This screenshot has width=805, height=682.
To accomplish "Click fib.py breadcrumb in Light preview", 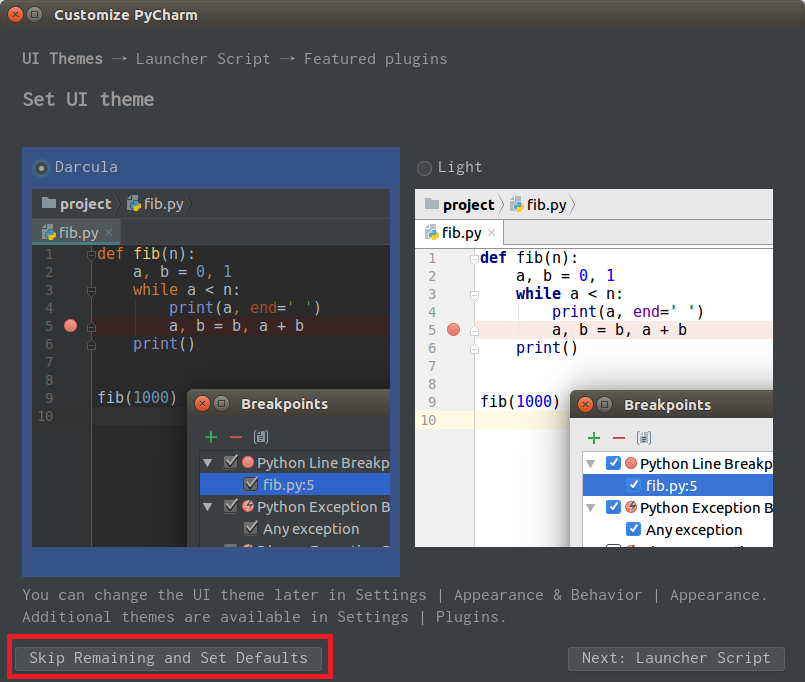I will [538, 205].
